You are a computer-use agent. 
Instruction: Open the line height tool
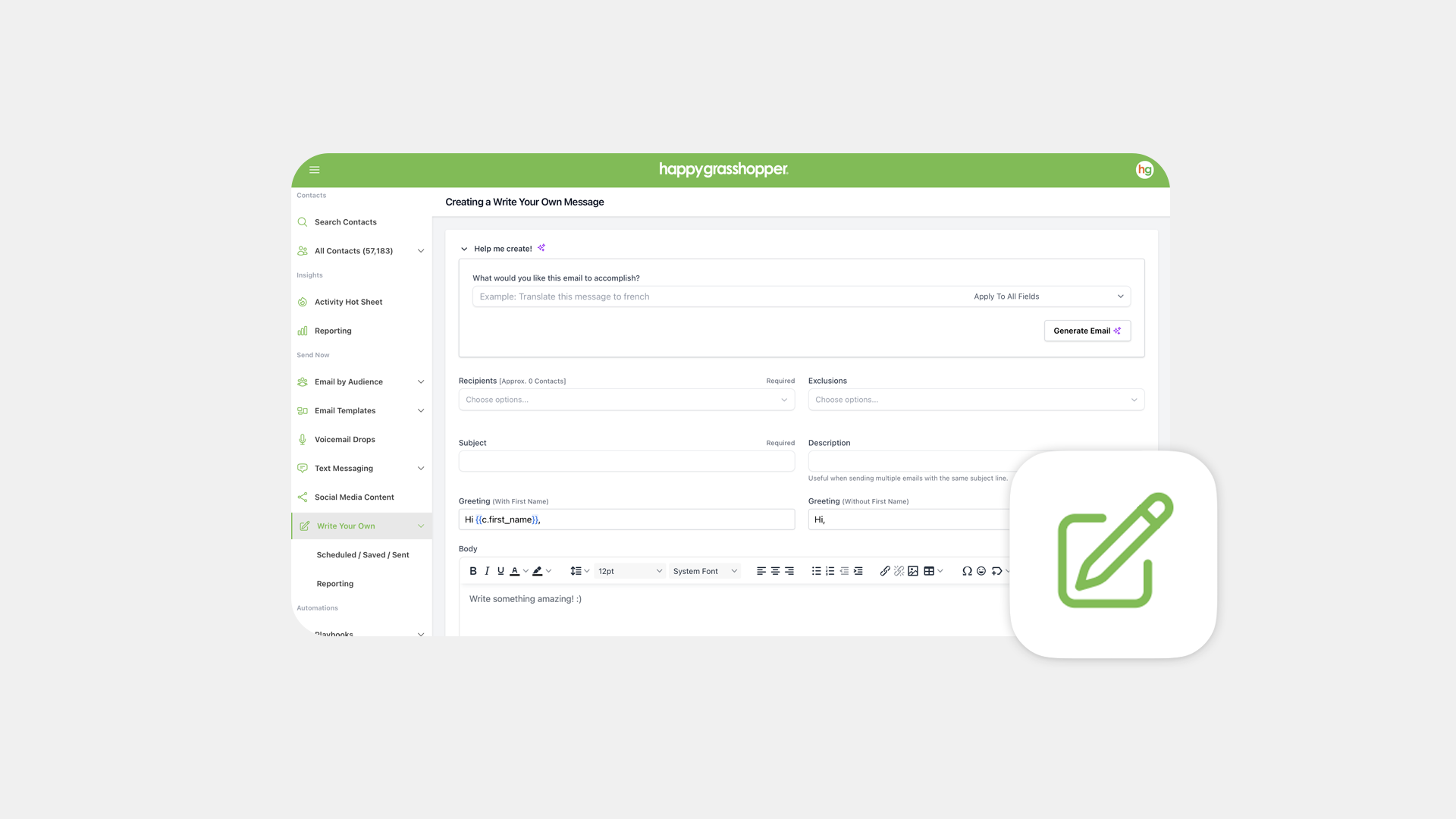(576, 571)
